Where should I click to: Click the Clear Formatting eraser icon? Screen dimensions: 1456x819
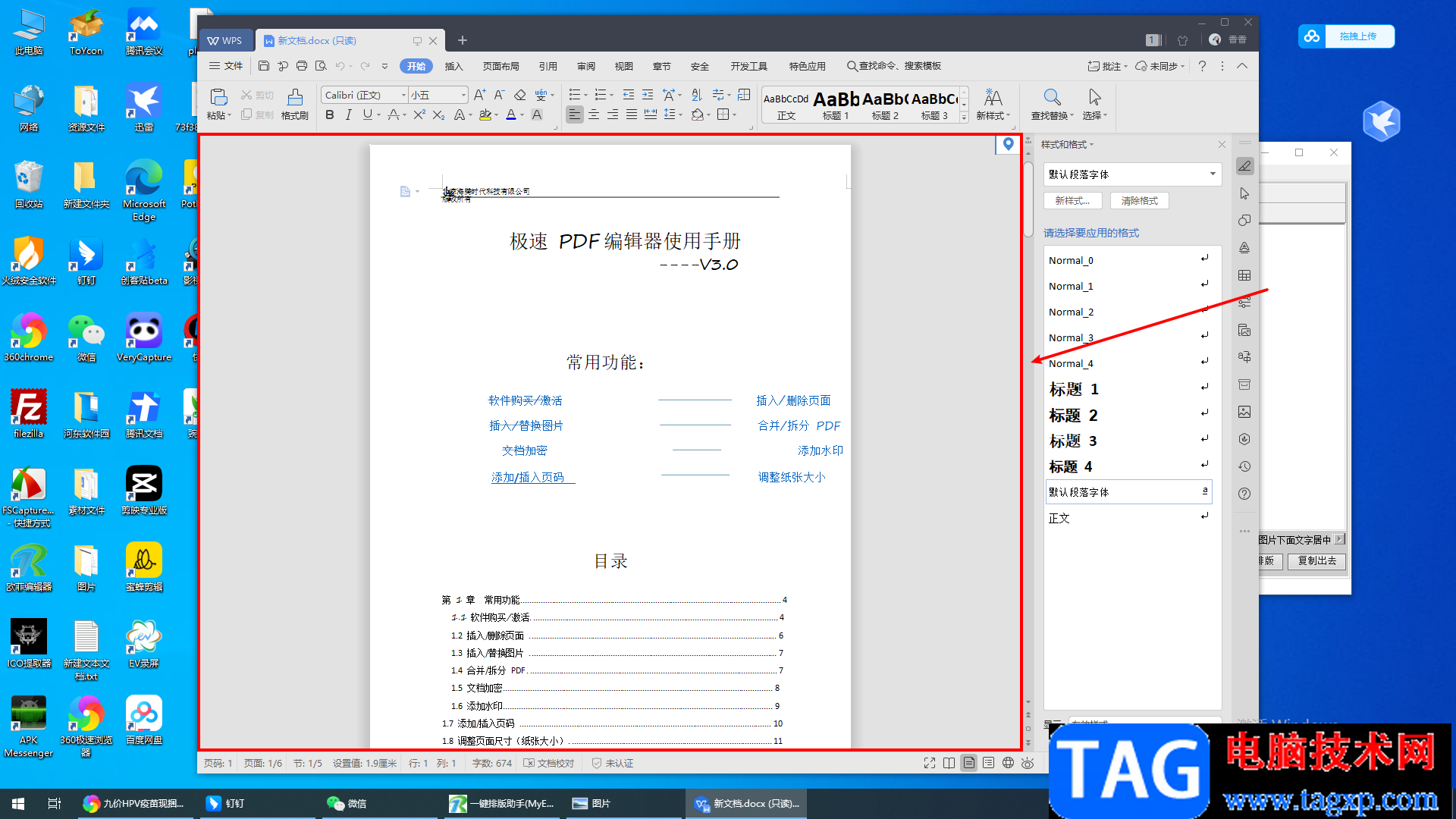519,95
